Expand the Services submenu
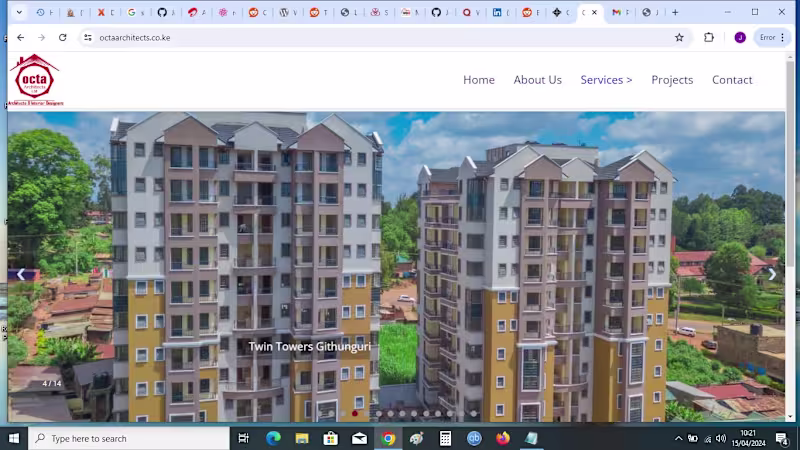800x450 pixels. tap(606, 80)
